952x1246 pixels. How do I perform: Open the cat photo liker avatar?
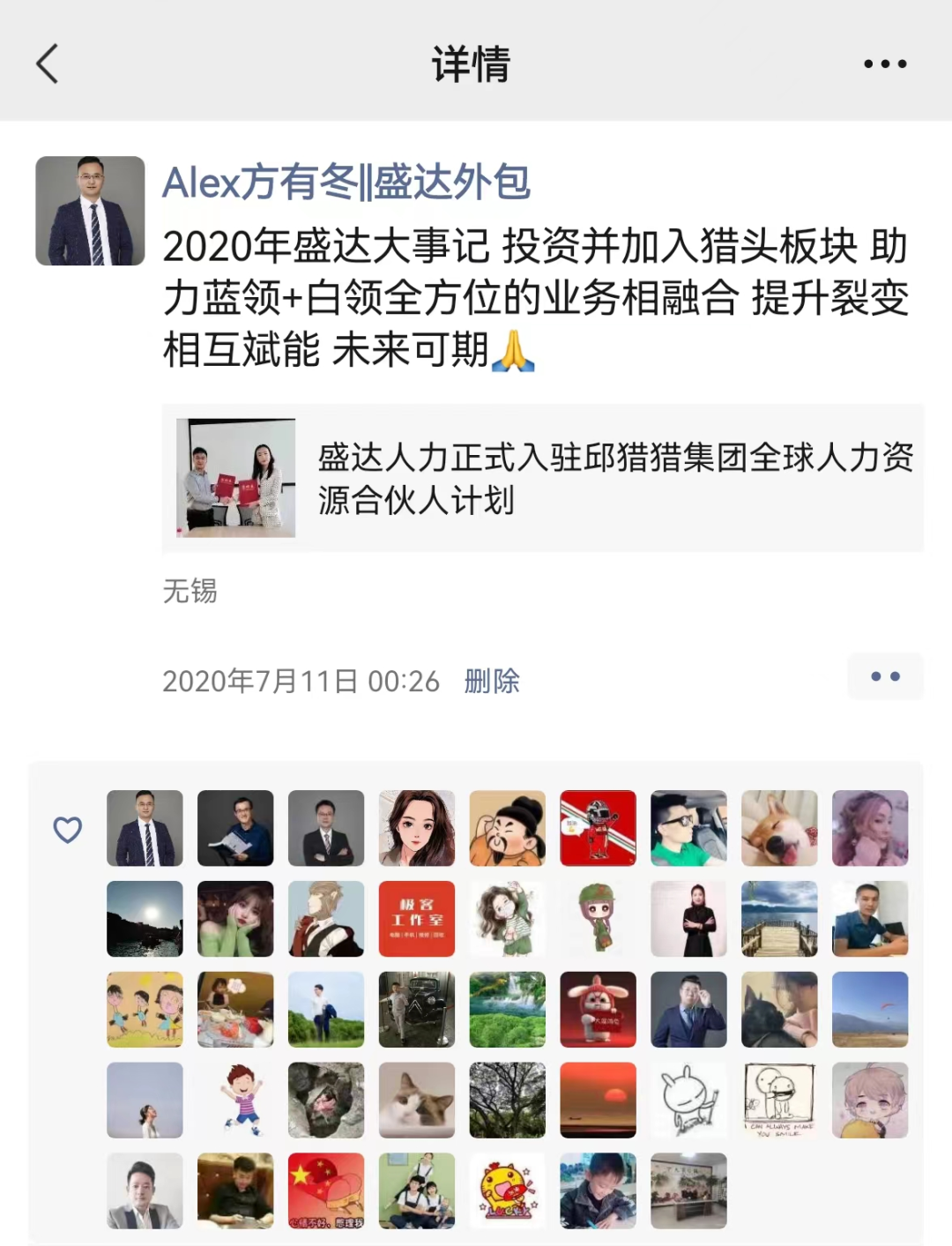pos(417,1101)
